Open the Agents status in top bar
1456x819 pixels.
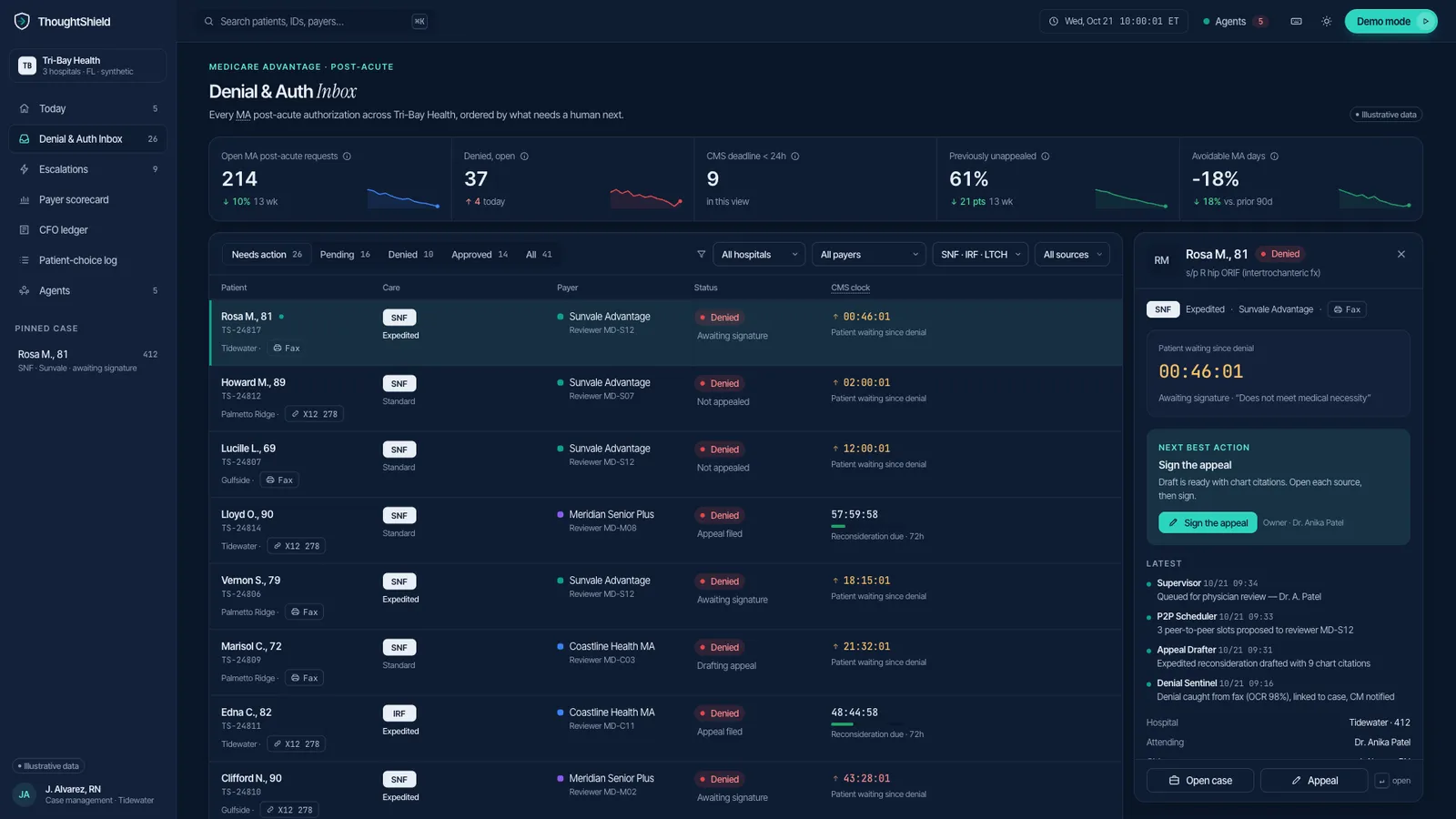(1235, 21)
